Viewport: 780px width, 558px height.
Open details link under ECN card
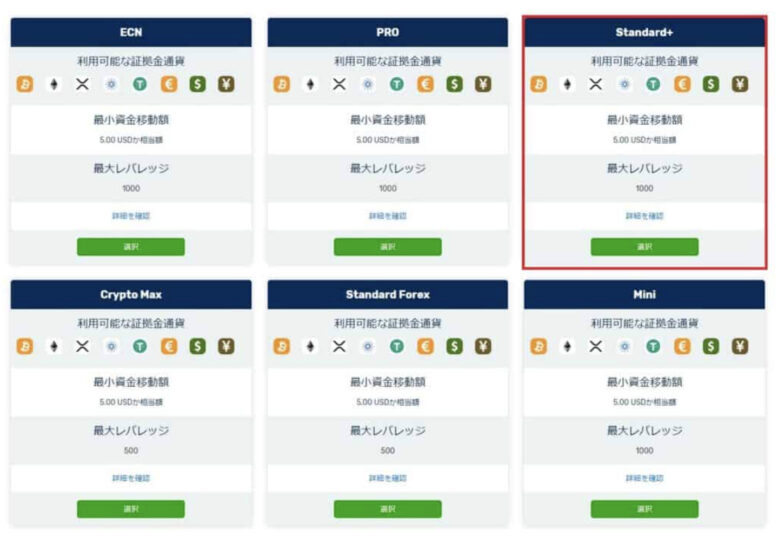(131, 216)
